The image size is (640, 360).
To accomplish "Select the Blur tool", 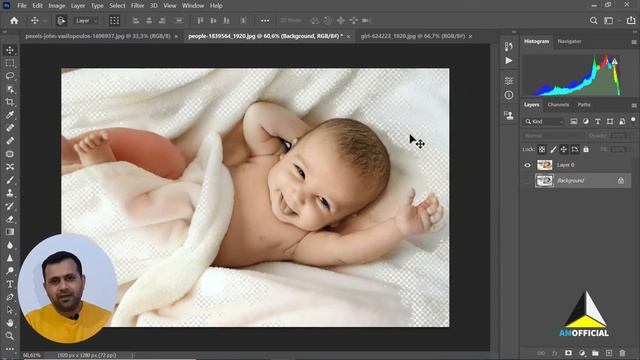I will coord(10,245).
